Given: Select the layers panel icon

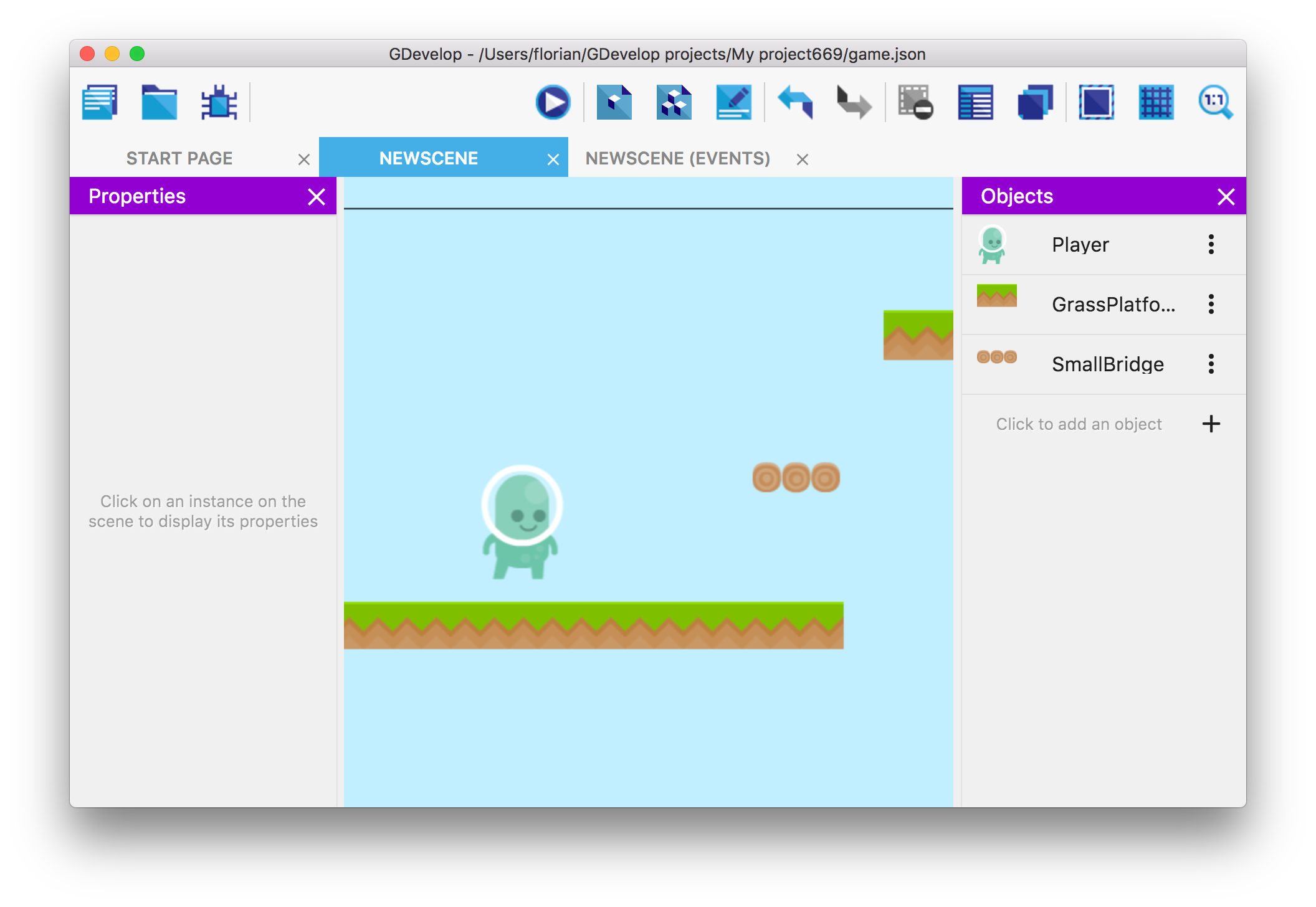Looking at the screenshot, I should point(1037,102).
